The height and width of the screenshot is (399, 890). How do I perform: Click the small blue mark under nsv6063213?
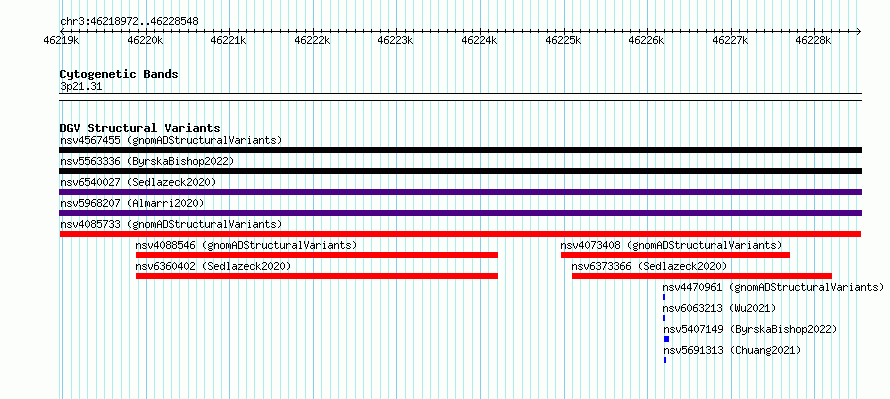click(x=664, y=318)
